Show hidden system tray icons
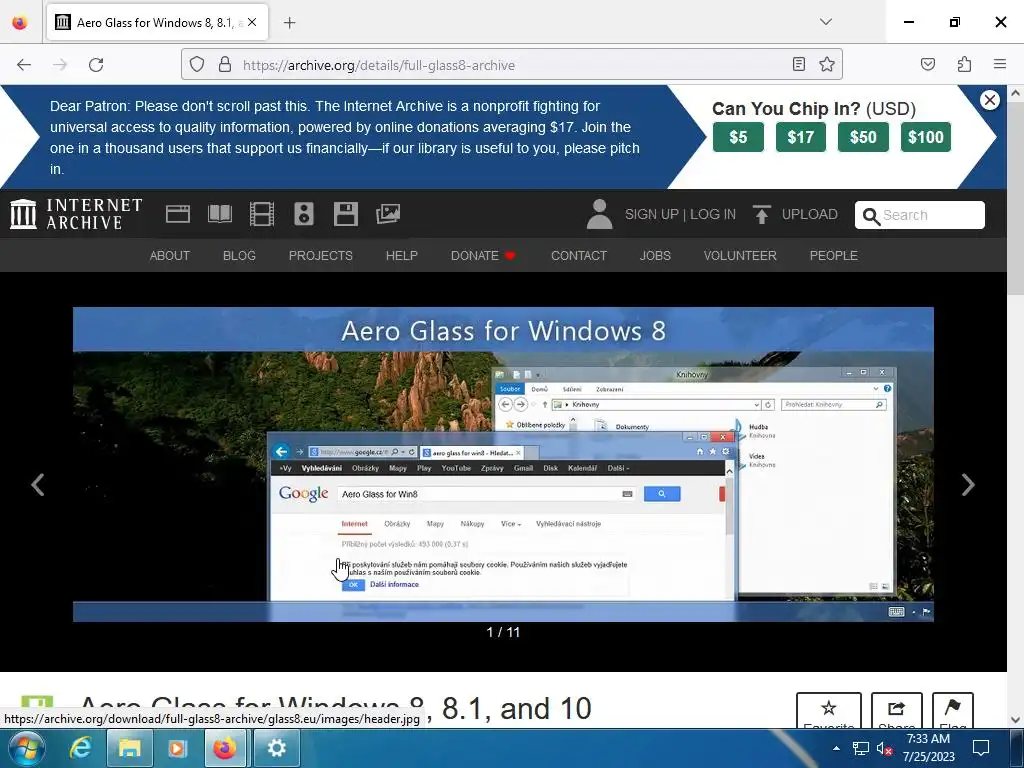Viewport: 1024px width, 768px height. (836, 748)
